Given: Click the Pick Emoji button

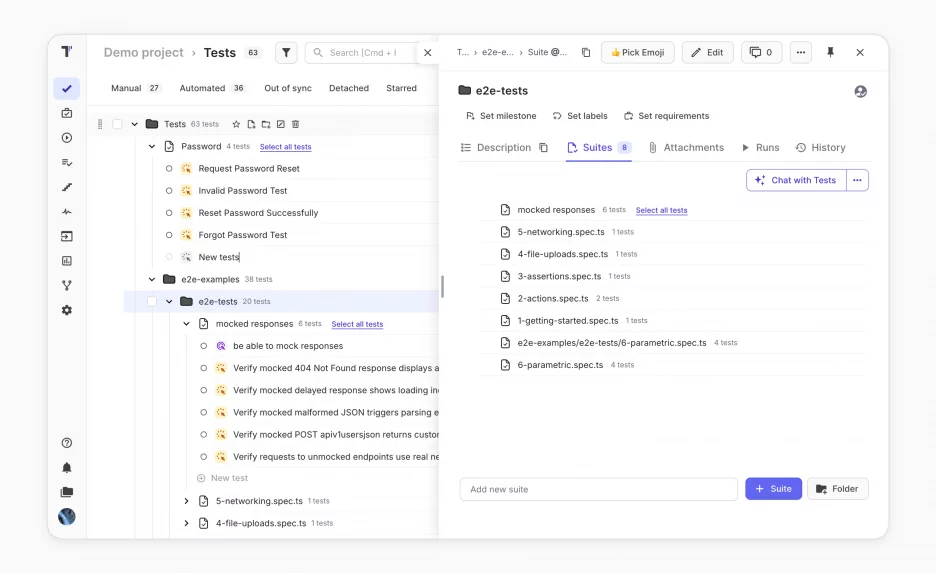Looking at the screenshot, I should click(x=638, y=53).
